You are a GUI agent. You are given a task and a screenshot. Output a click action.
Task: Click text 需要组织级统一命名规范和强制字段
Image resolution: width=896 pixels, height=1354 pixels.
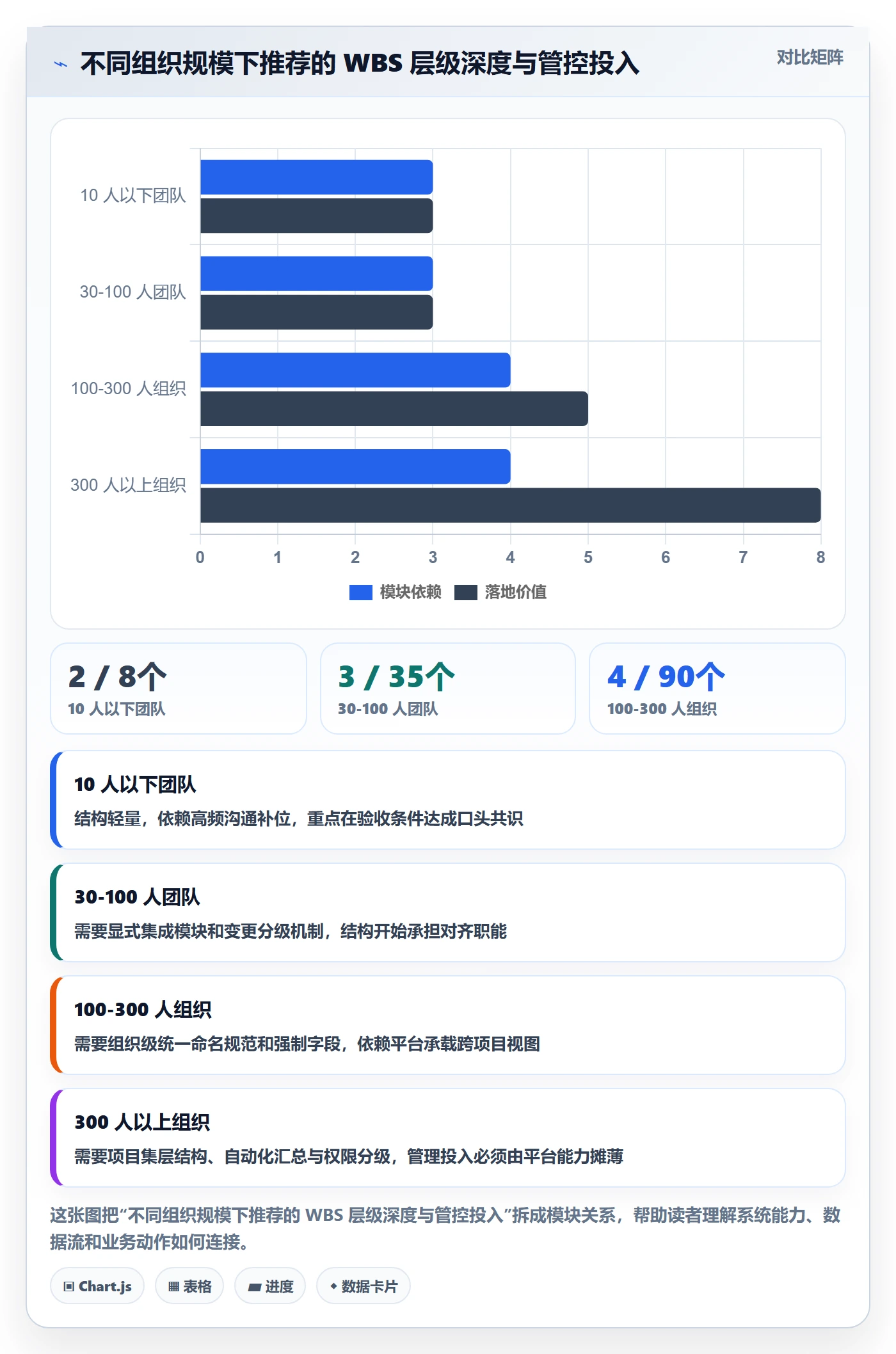pyautogui.click(x=207, y=1044)
